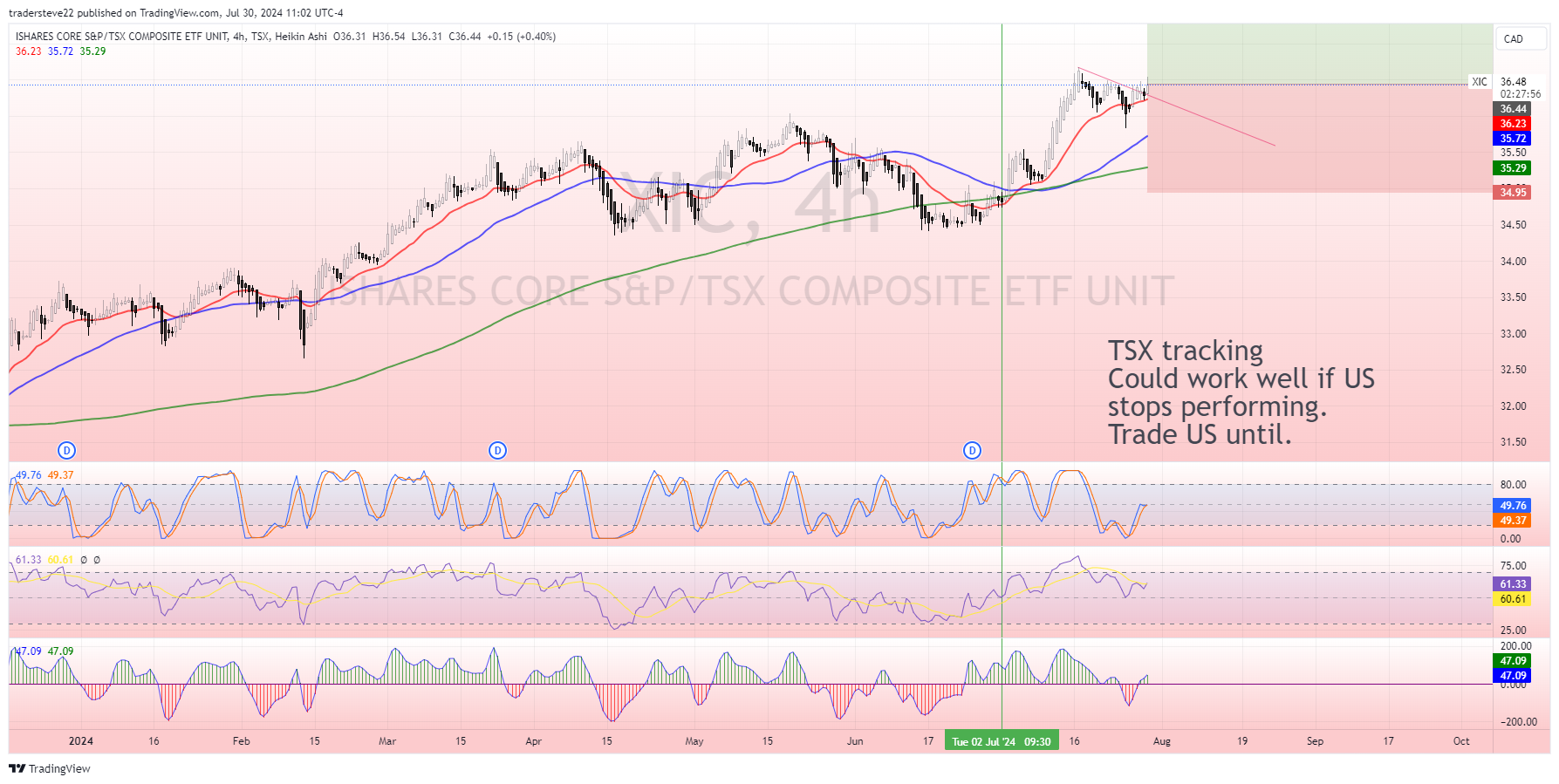Click the XIC symbol price tag
This screenshot has width=1559, height=784.
pyautogui.click(x=1480, y=82)
